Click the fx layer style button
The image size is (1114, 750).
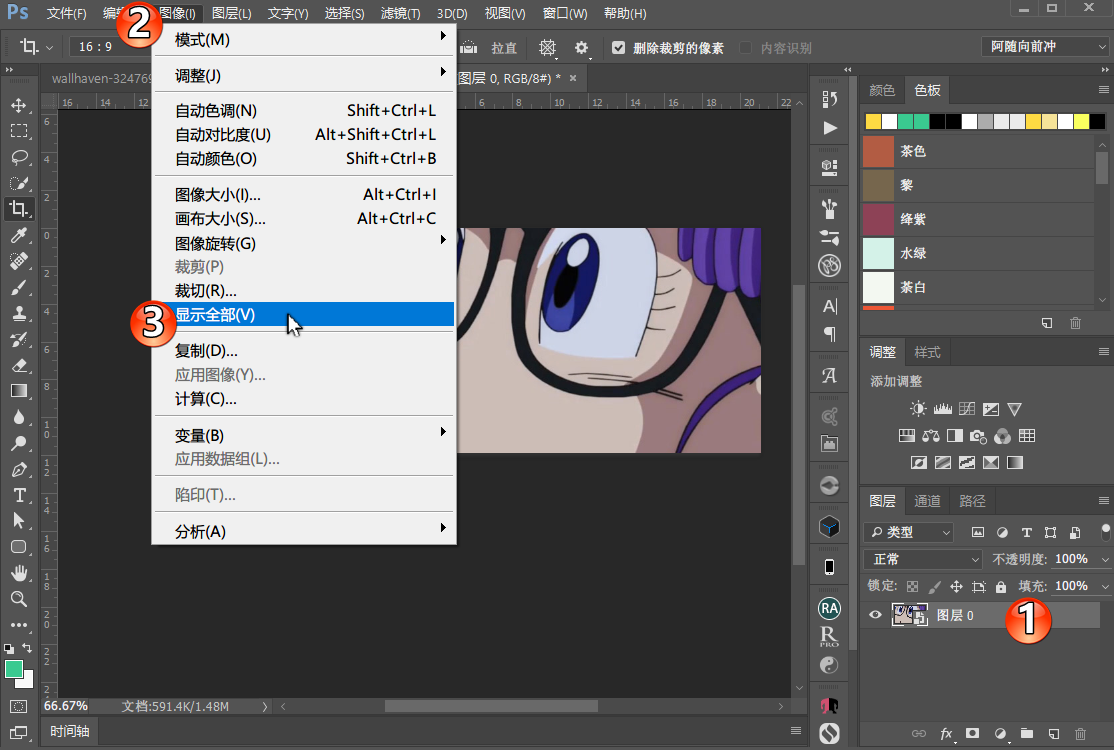[946, 735]
